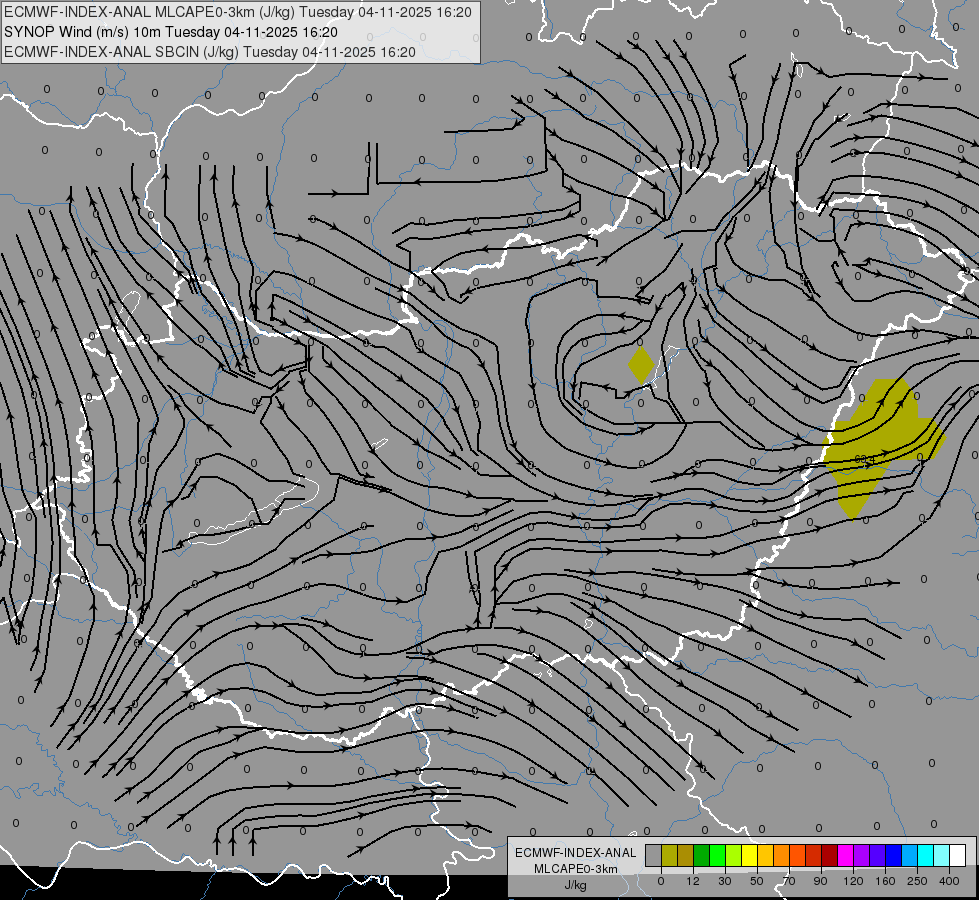Click the legend tick label 160
Screen dimensions: 979x900
tap(885, 881)
